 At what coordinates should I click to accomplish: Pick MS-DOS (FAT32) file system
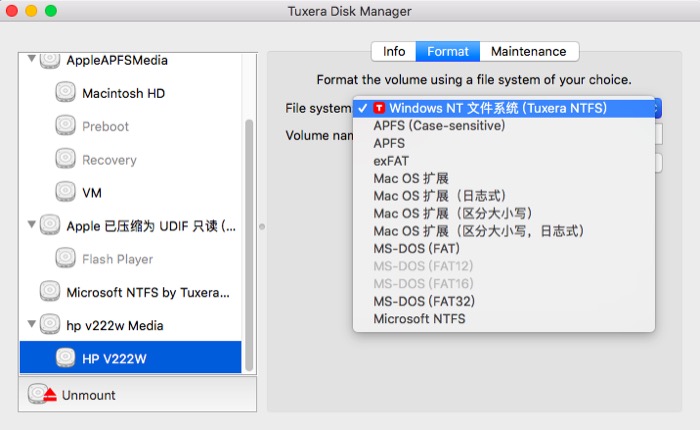coord(424,301)
